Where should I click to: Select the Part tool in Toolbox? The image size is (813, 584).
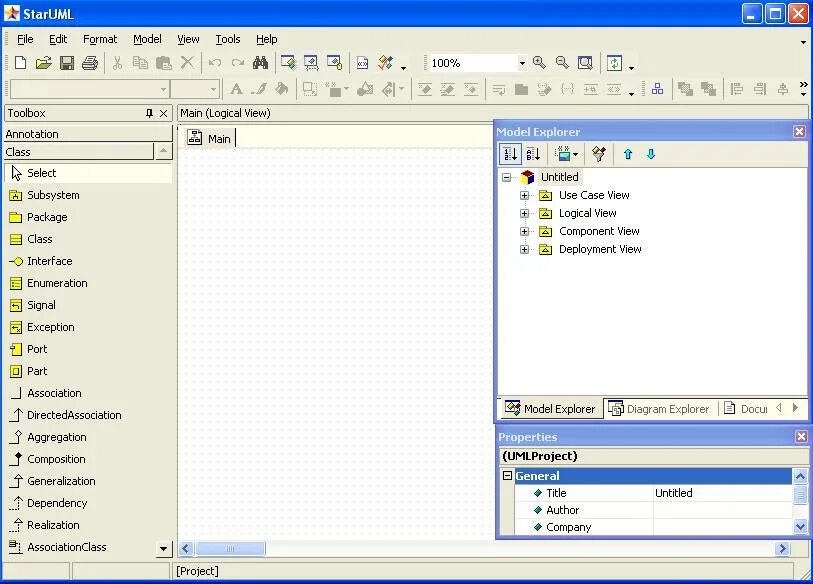(x=29, y=371)
